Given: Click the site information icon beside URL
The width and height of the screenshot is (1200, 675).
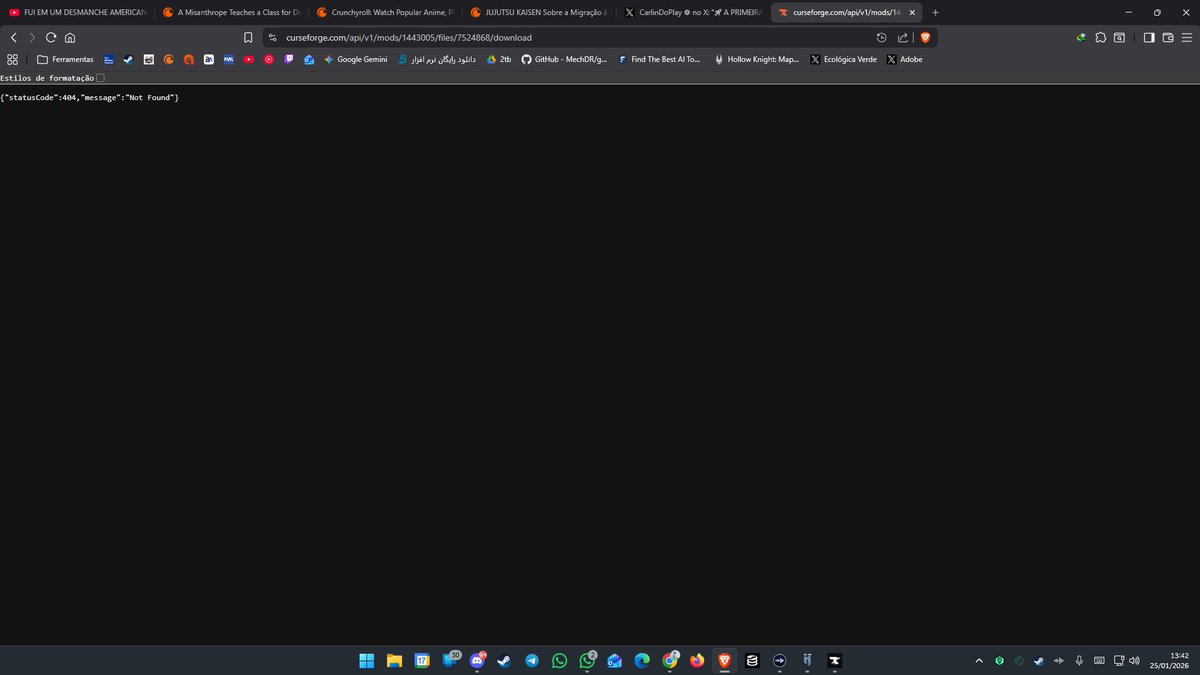Looking at the screenshot, I should click(273, 37).
